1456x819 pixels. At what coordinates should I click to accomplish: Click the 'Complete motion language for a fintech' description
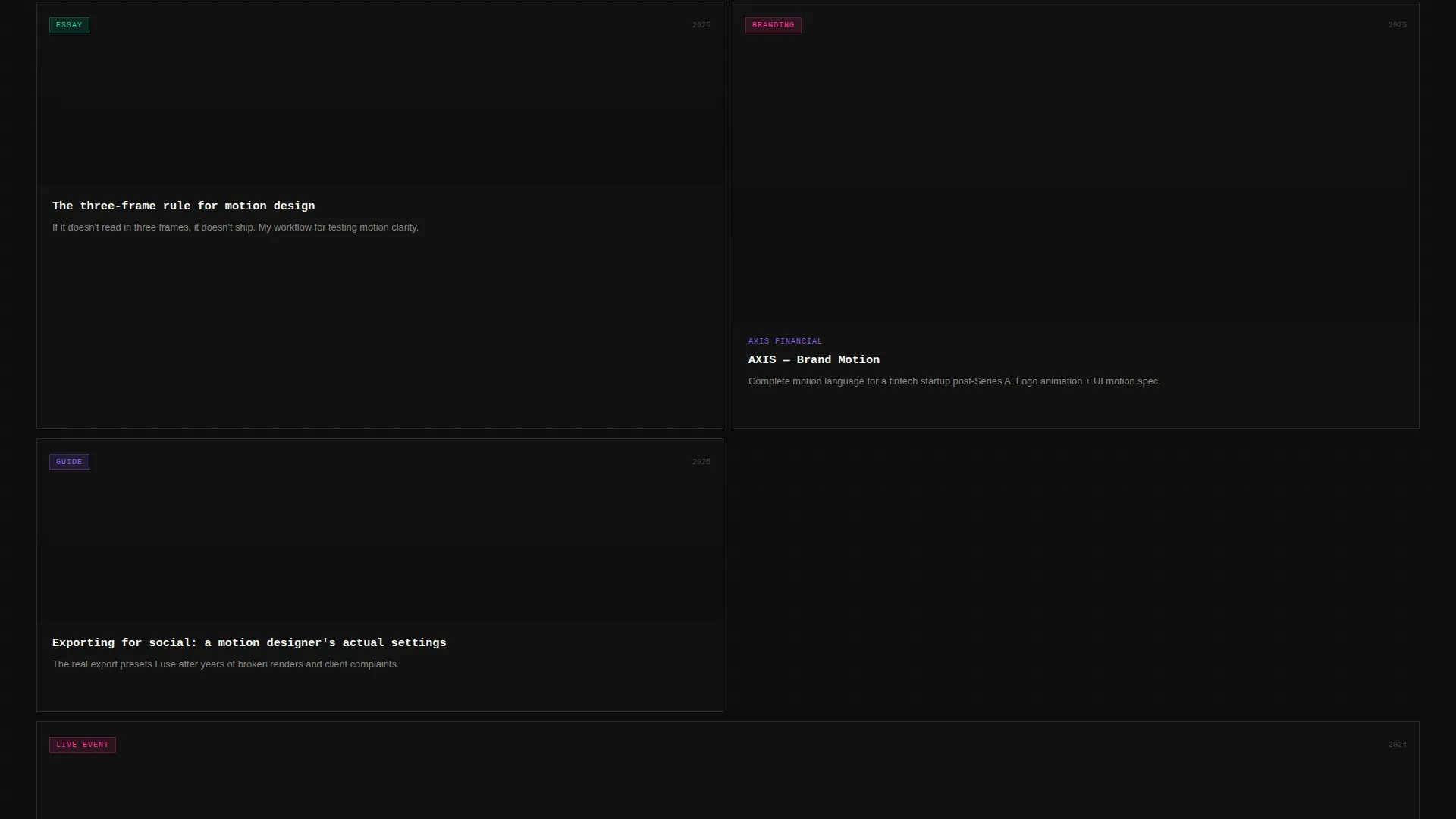(x=954, y=381)
